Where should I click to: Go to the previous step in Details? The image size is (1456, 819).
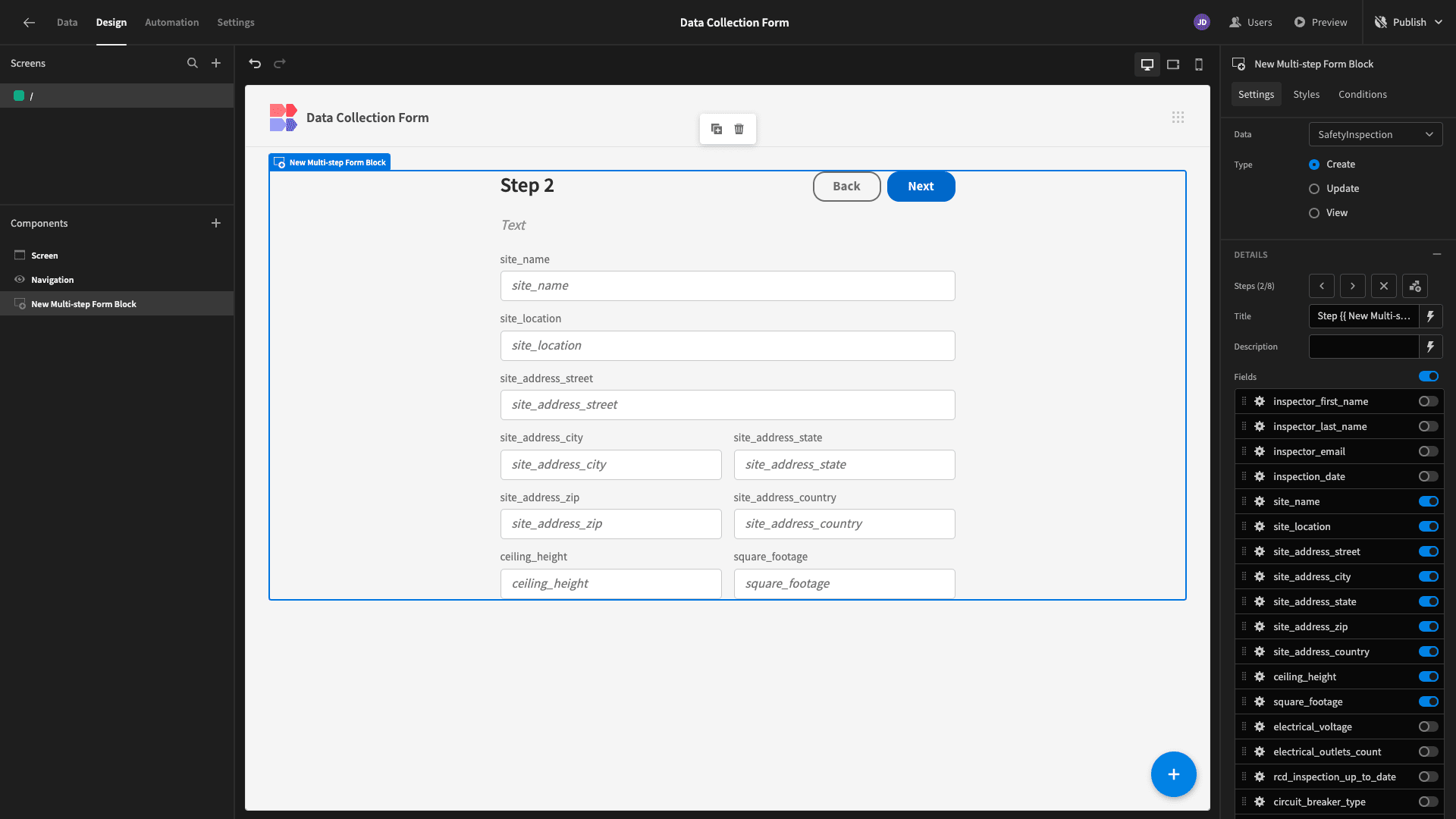coord(1322,286)
